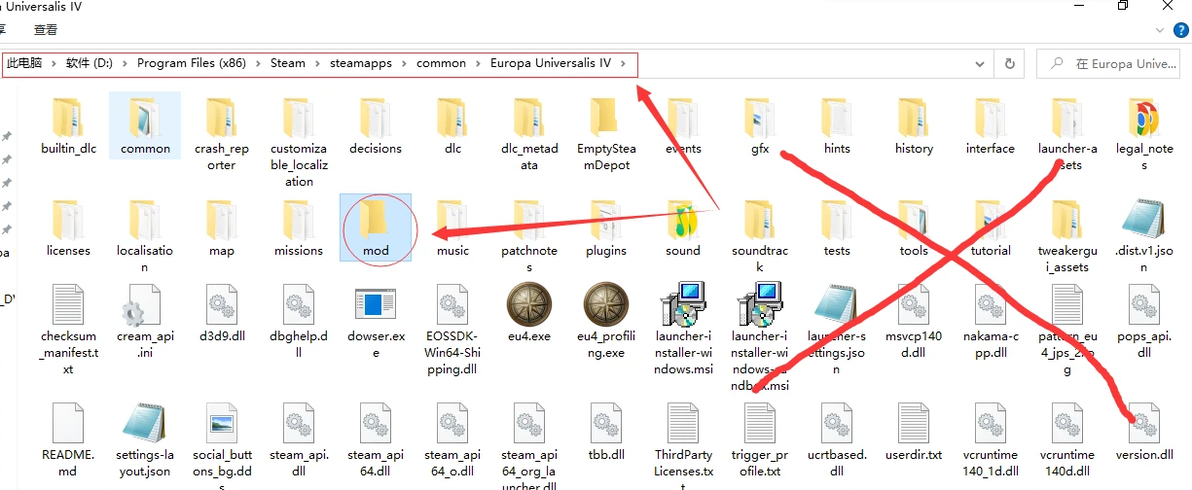Select the version.dll file
The image size is (1192, 490).
[1144, 431]
